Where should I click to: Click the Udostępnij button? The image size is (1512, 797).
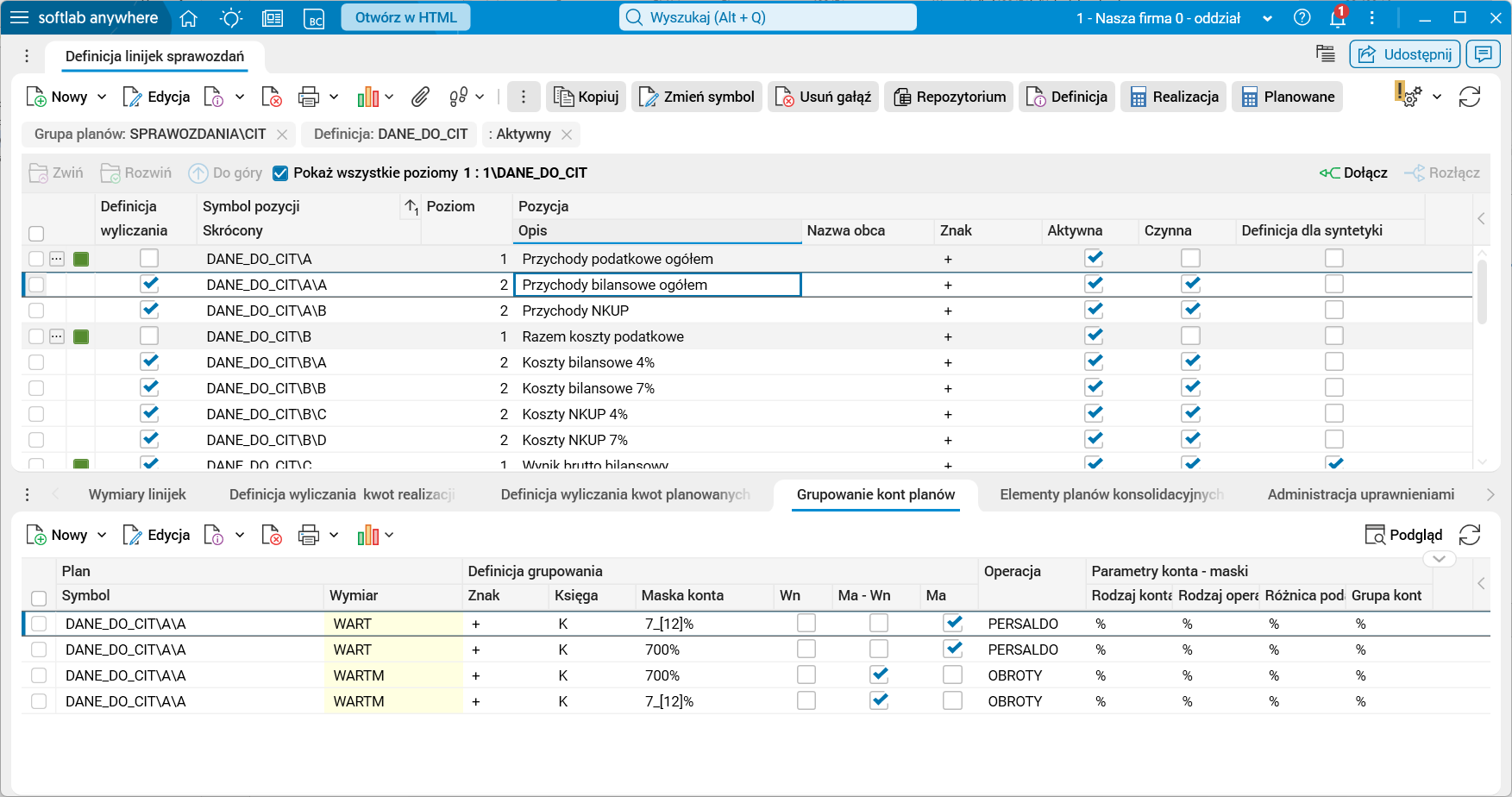1405,54
